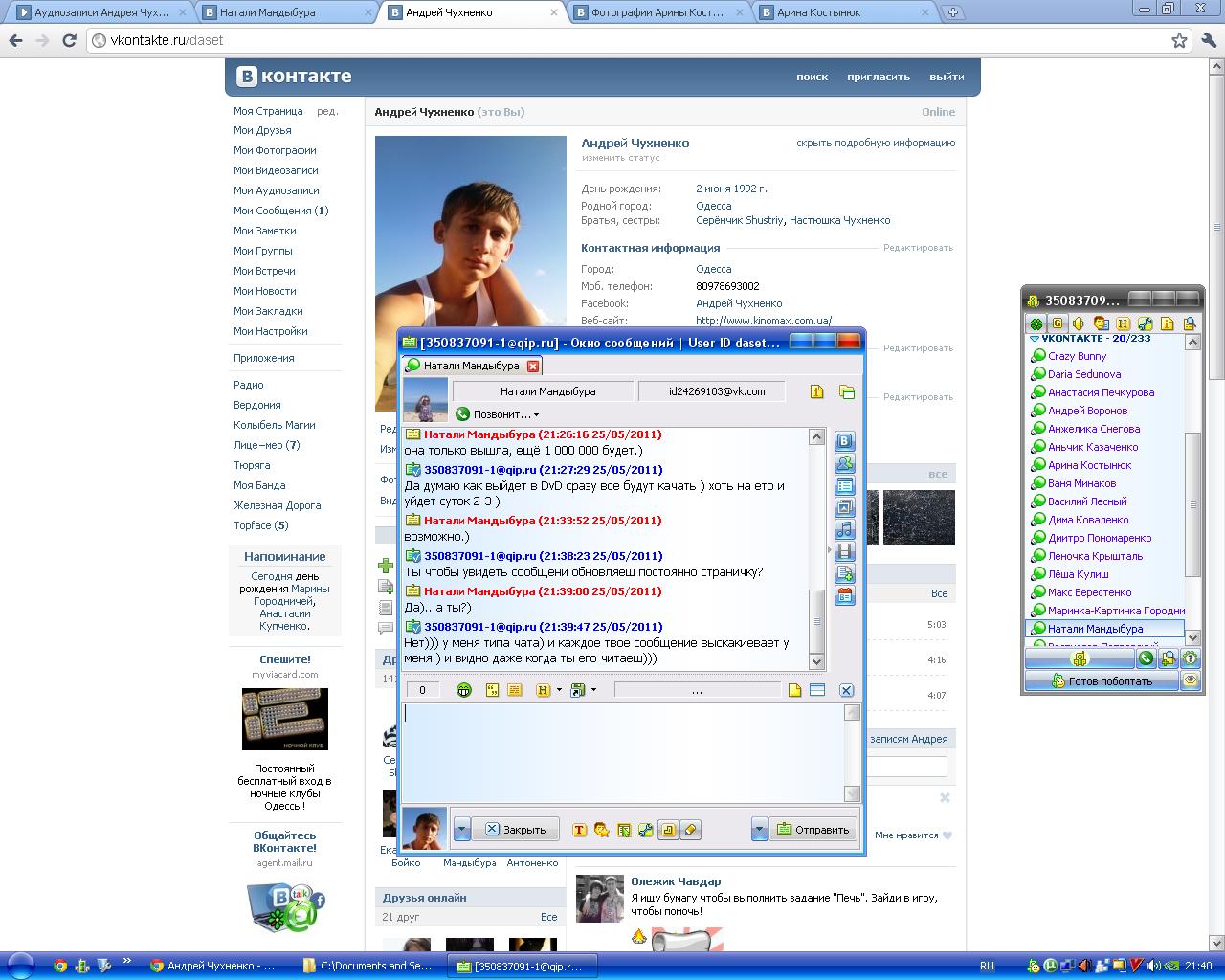
Task: Open the history 'H' dropdown arrow in chat toolbar
Action: coord(559,690)
